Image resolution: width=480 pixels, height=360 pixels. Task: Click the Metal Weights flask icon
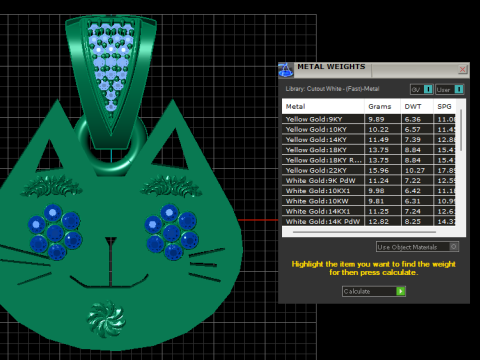click(x=286, y=70)
